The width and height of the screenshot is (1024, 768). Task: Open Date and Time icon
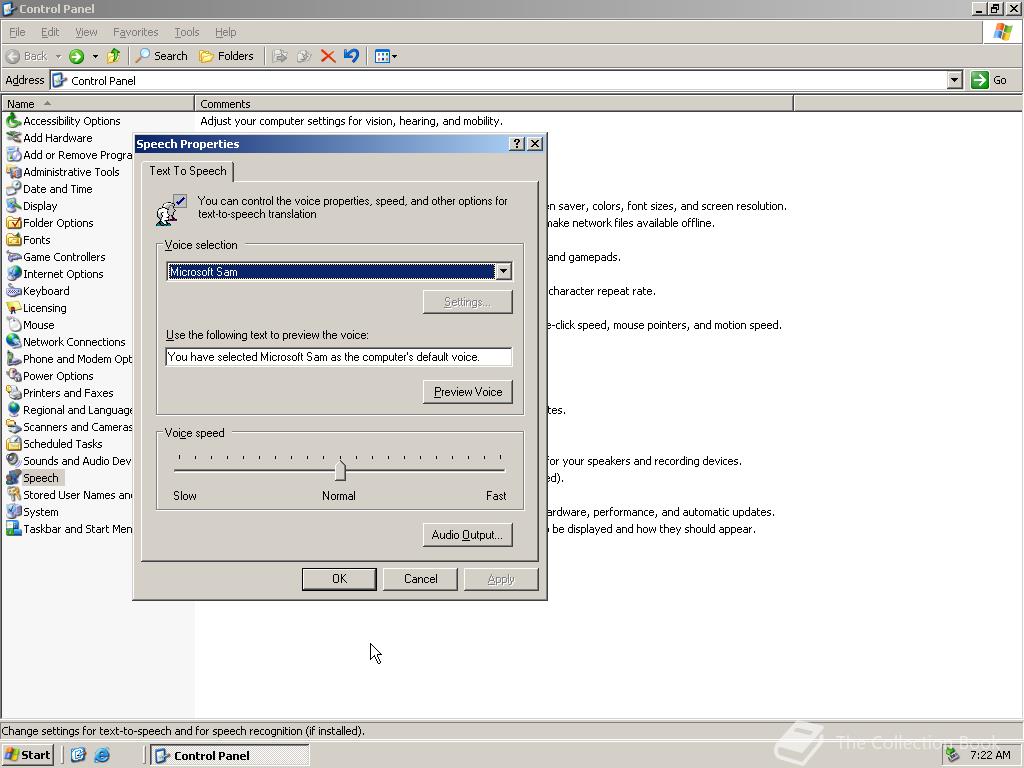click(13, 189)
